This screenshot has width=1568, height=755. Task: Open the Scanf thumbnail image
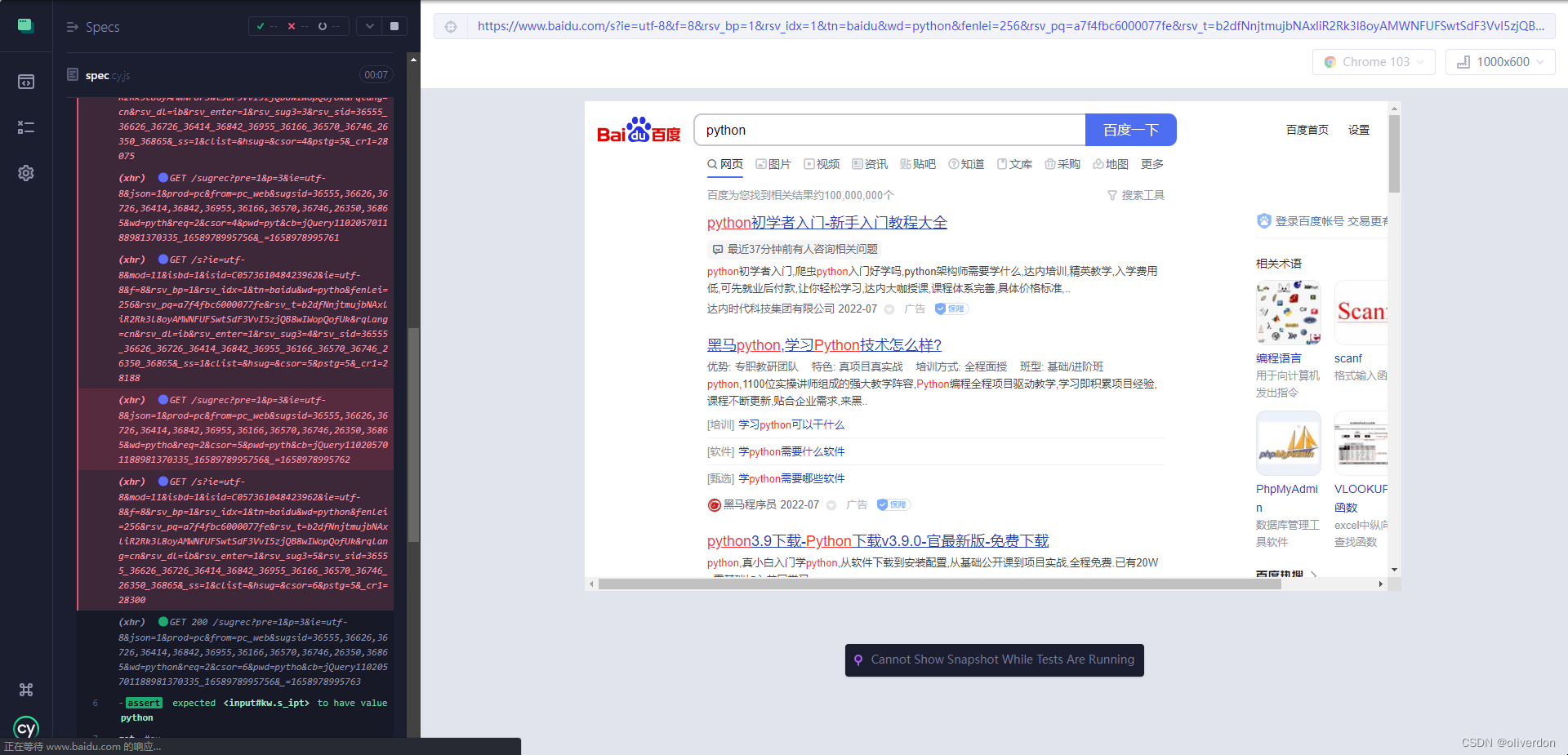1361,313
